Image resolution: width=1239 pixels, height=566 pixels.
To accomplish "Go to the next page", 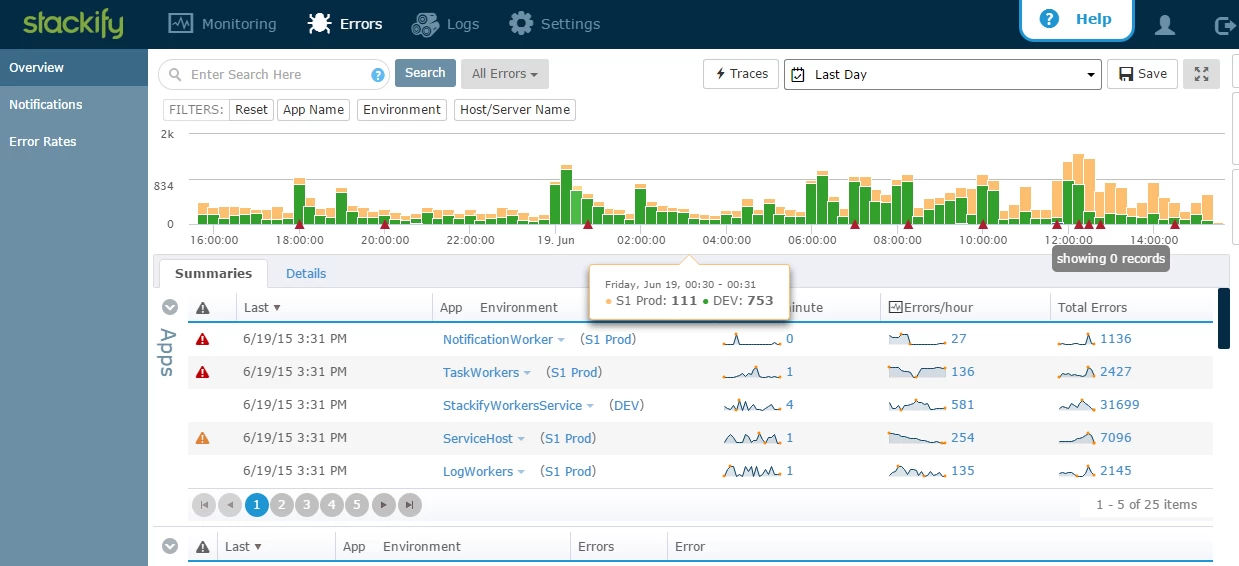I will 384,505.
